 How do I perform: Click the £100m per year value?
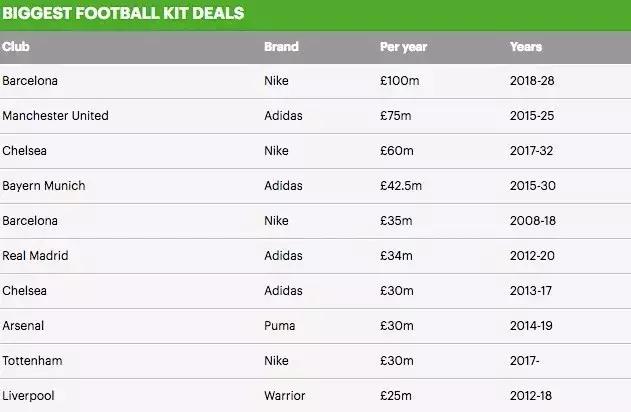(400, 81)
